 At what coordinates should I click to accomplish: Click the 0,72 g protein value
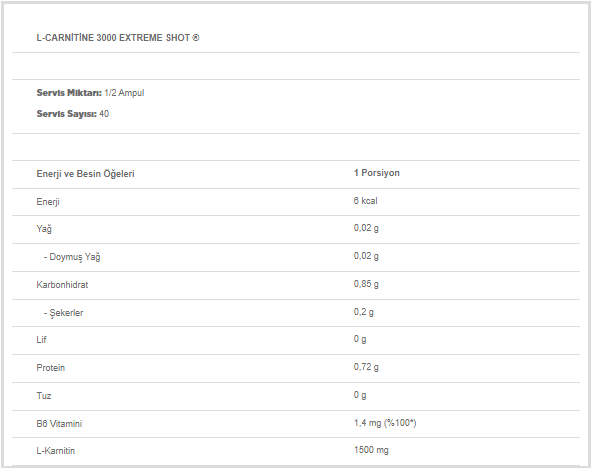(x=366, y=367)
